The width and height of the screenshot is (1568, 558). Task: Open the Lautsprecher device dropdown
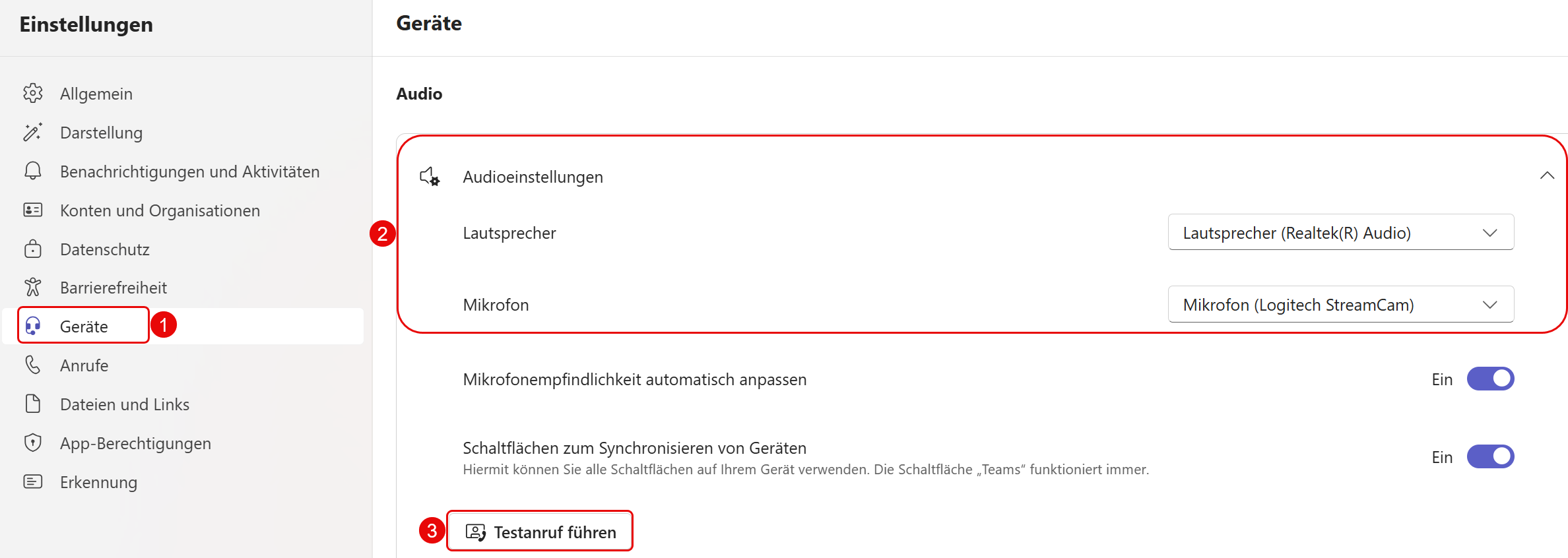click(x=1340, y=232)
